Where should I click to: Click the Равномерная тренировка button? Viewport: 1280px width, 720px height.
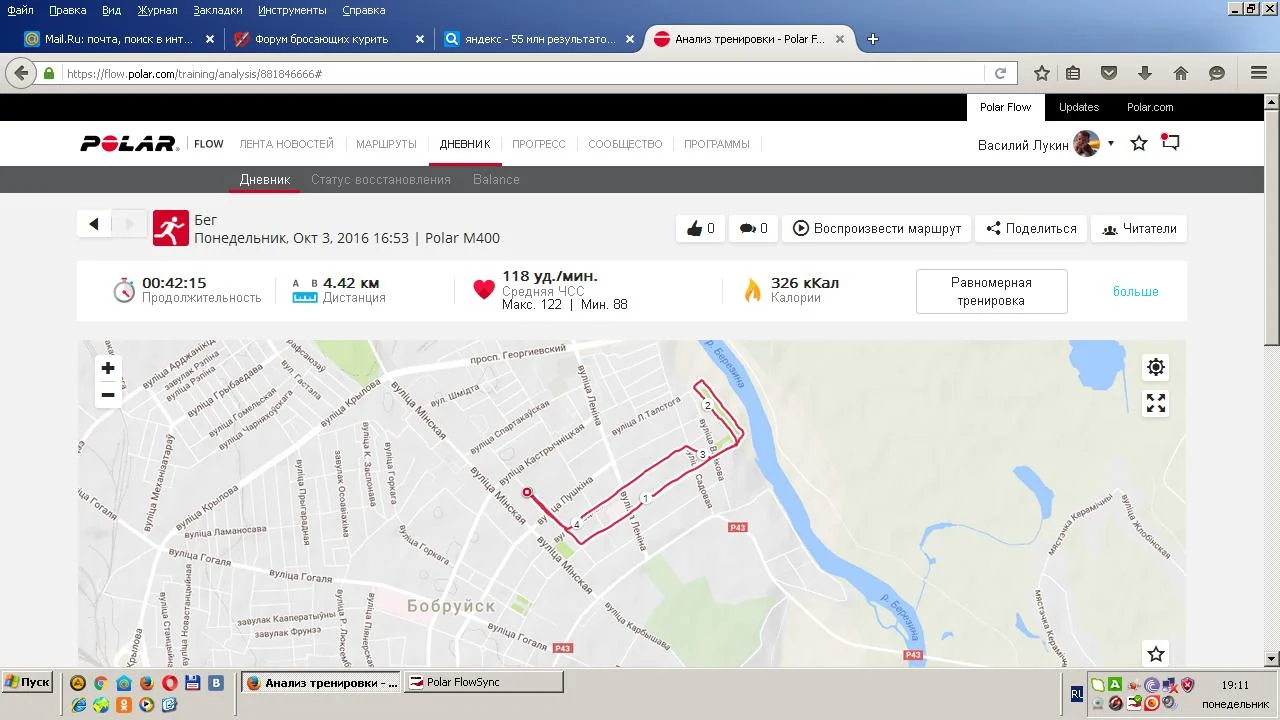click(x=991, y=291)
